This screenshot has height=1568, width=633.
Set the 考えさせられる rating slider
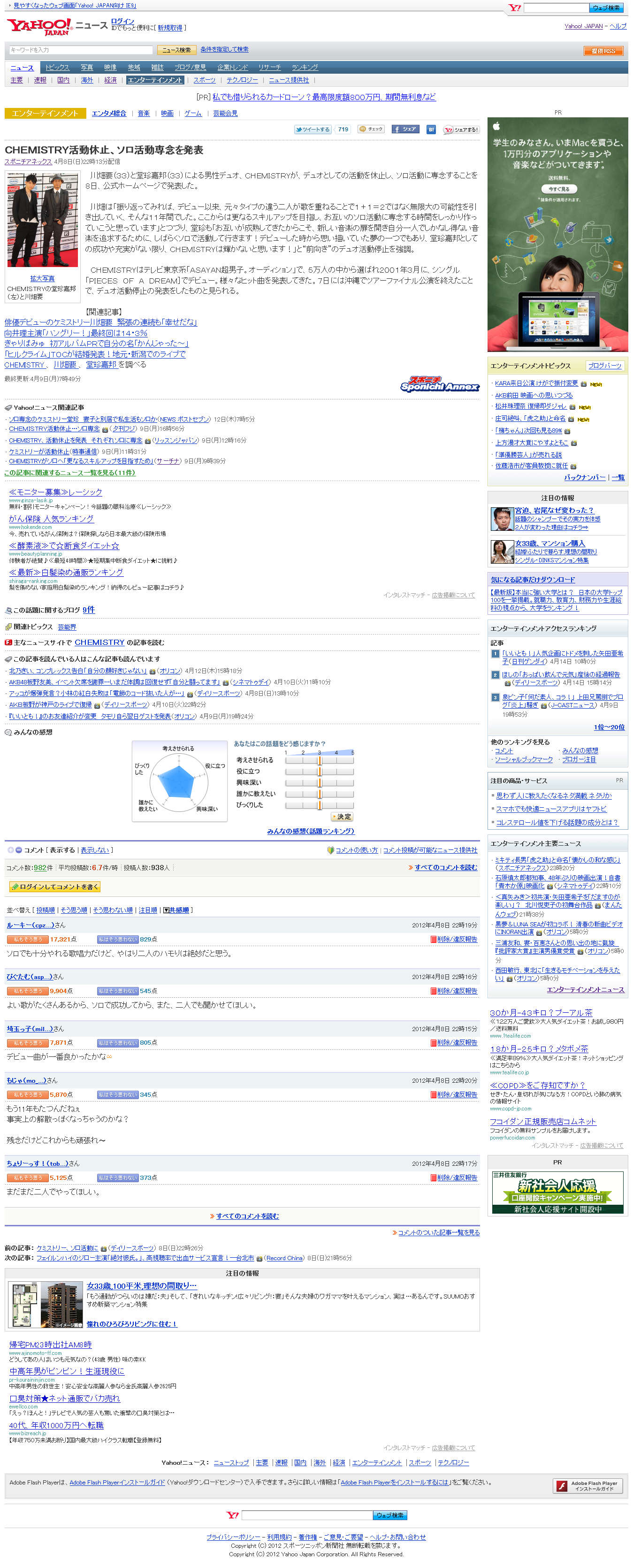[319, 760]
